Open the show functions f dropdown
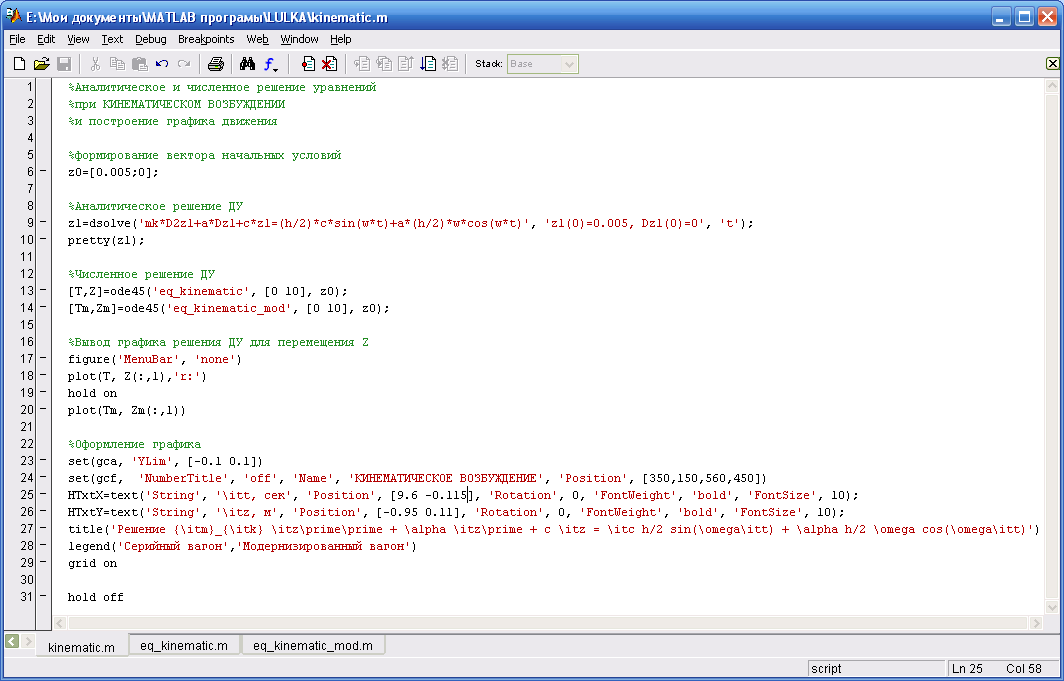The image size is (1064, 681). tap(271, 64)
